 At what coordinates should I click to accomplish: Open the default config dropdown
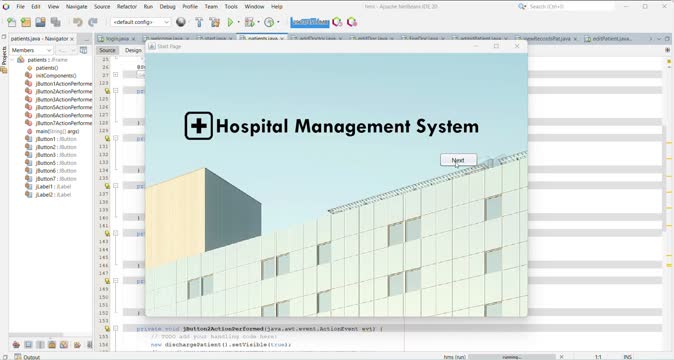[x=141, y=22]
